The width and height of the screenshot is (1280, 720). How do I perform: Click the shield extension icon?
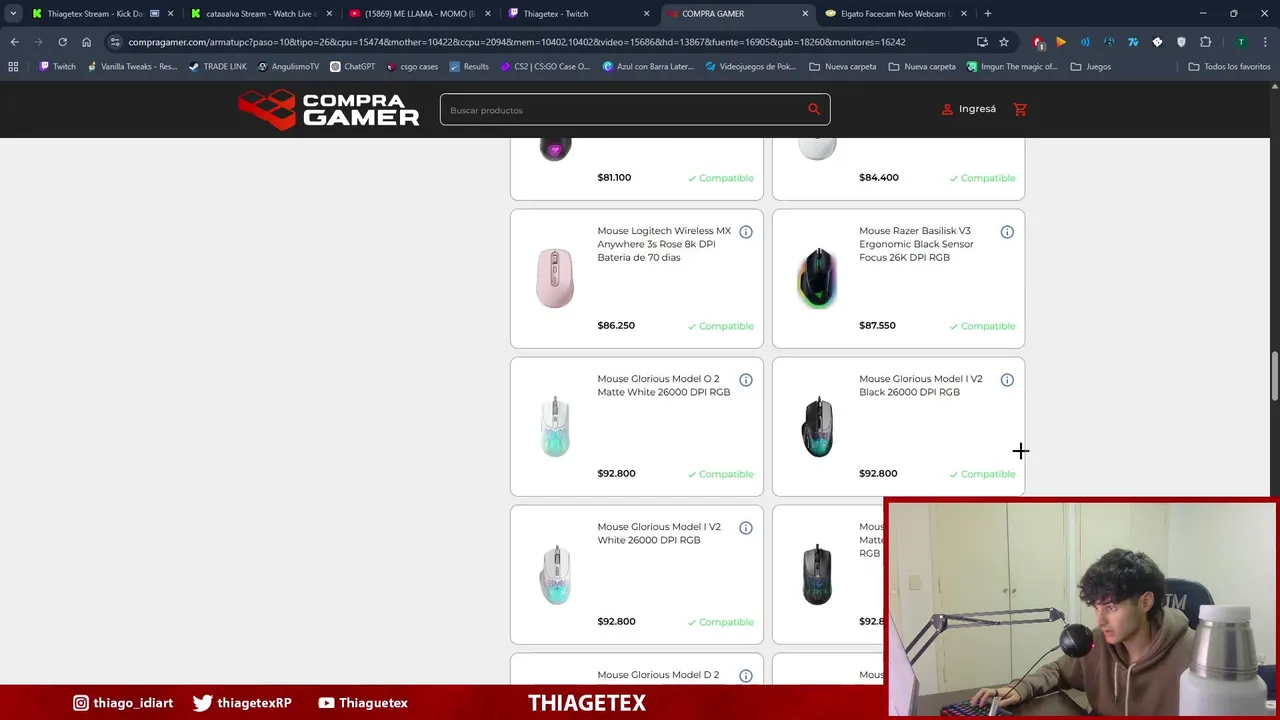(1181, 42)
